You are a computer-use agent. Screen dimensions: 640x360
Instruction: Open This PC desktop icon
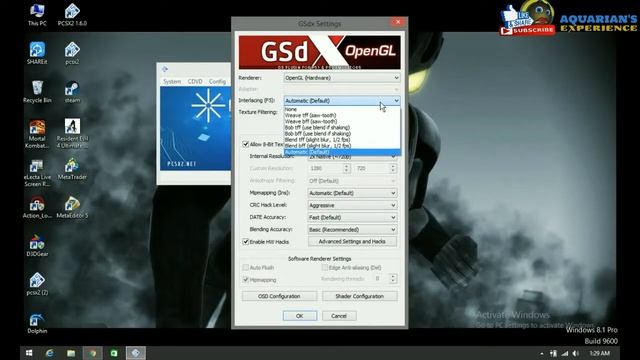coord(37,15)
